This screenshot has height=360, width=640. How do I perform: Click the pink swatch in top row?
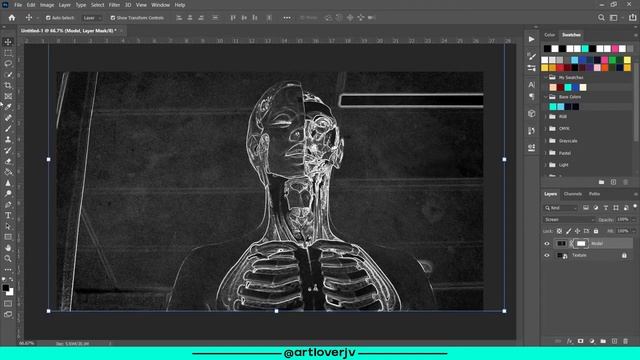click(615, 49)
